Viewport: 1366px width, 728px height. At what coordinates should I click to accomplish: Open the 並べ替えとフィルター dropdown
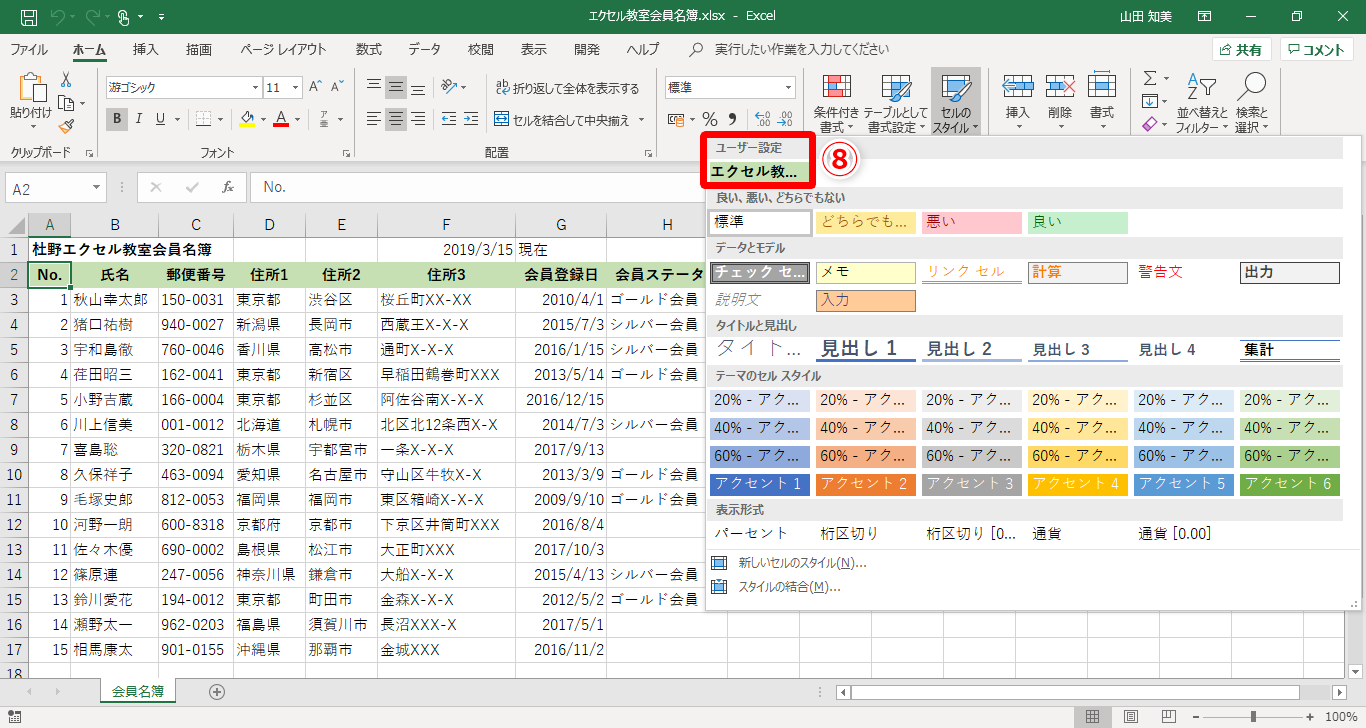click(1203, 103)
